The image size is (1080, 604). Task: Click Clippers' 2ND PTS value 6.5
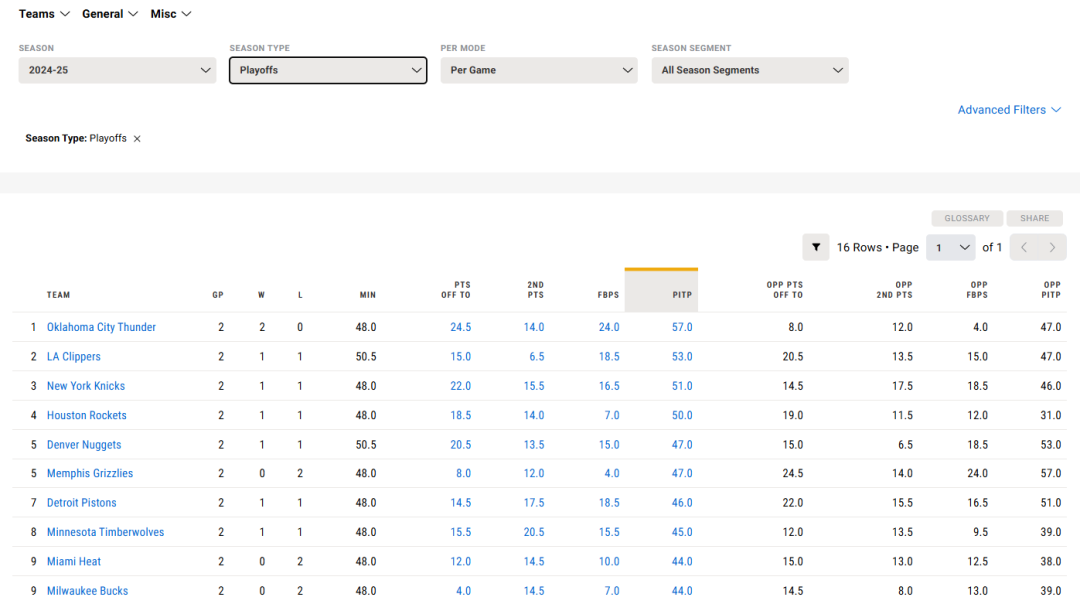coord(537,357)
